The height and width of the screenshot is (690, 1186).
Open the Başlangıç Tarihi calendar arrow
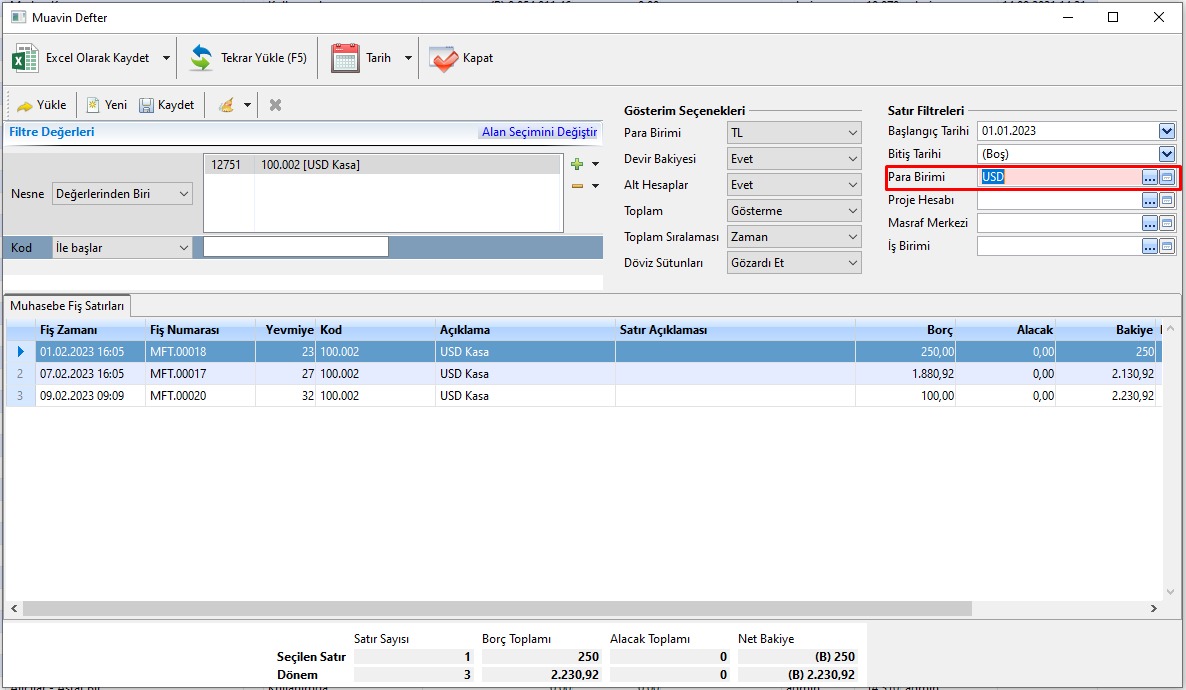(1166, 131)
